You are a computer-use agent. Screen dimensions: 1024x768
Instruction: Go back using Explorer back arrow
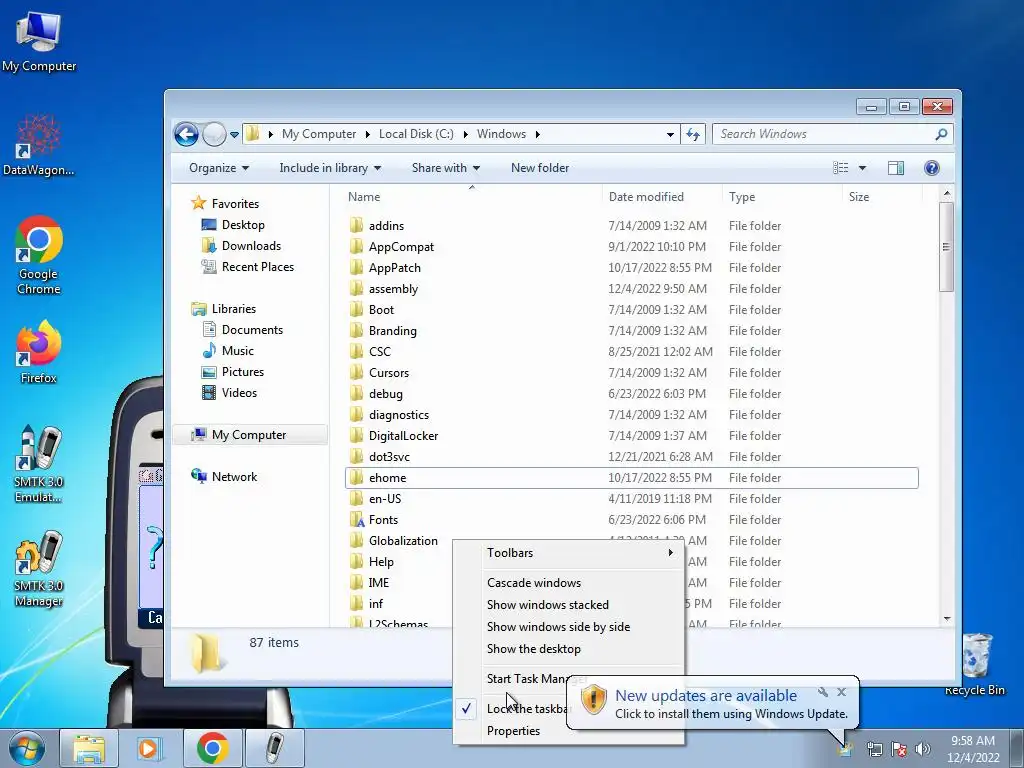click(x=186, y=135)
